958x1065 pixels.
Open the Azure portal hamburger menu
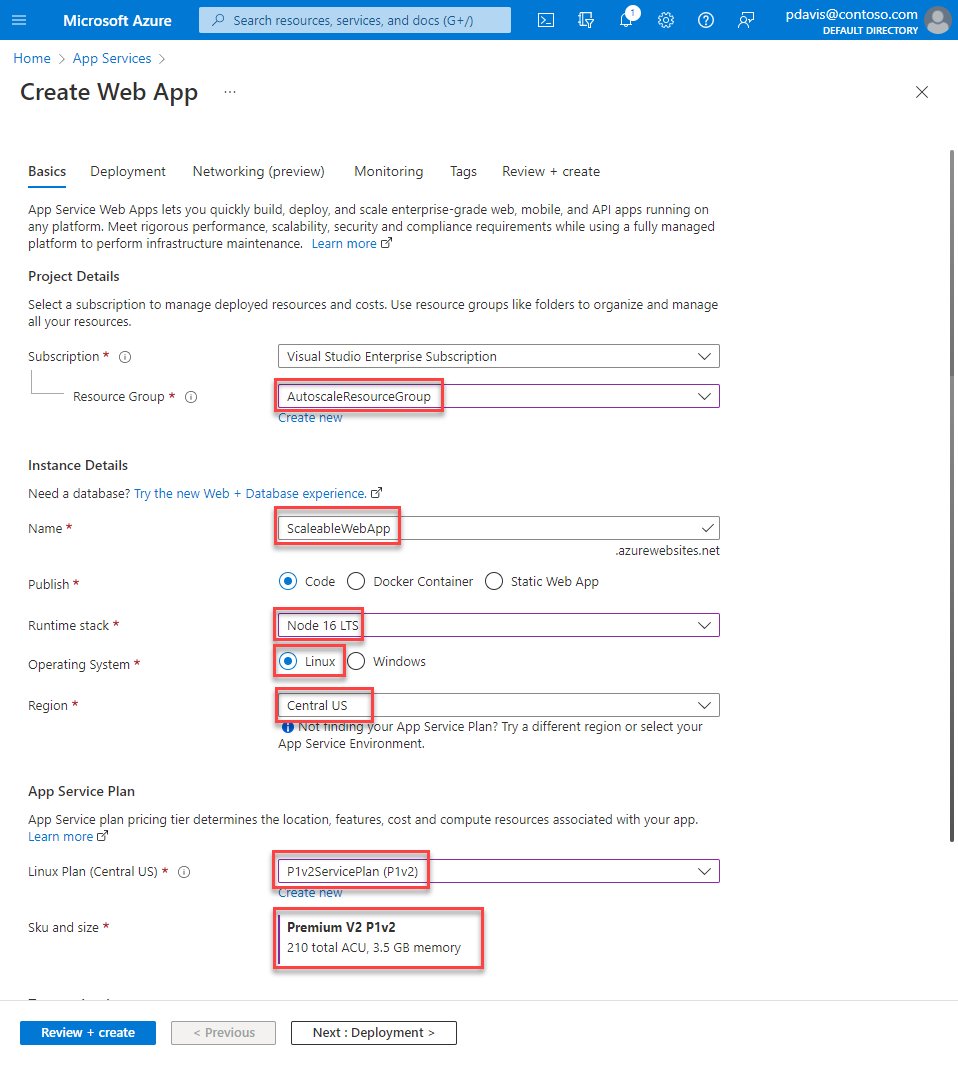[20, 20]
